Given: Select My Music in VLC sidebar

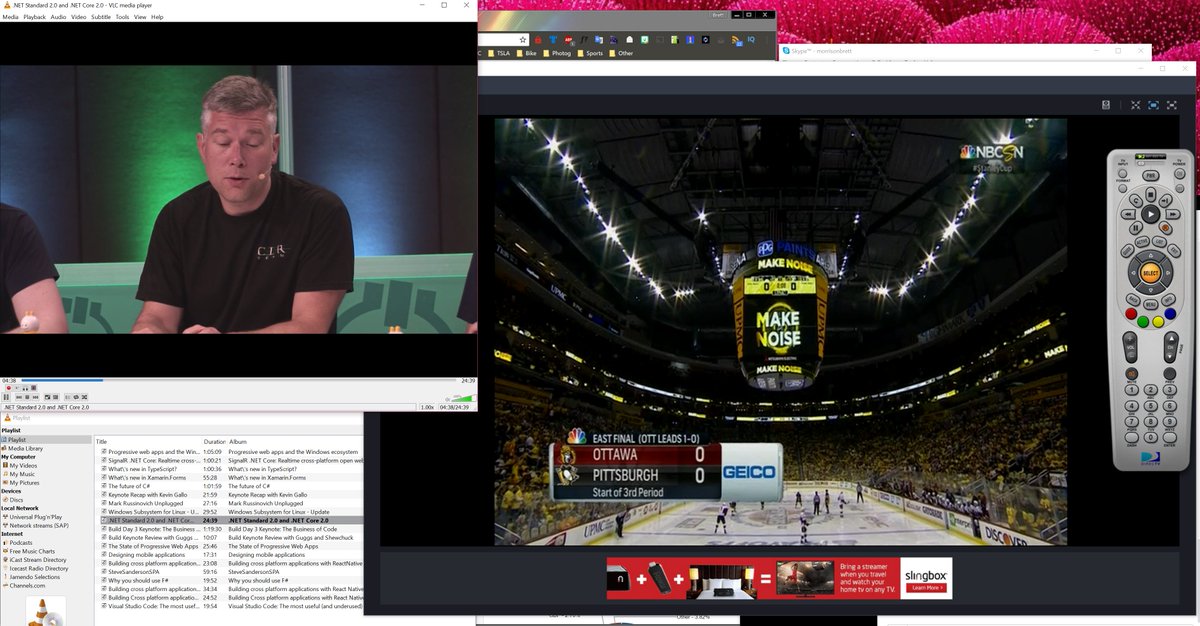Looking at the screenshot, I should coord(21,474).
